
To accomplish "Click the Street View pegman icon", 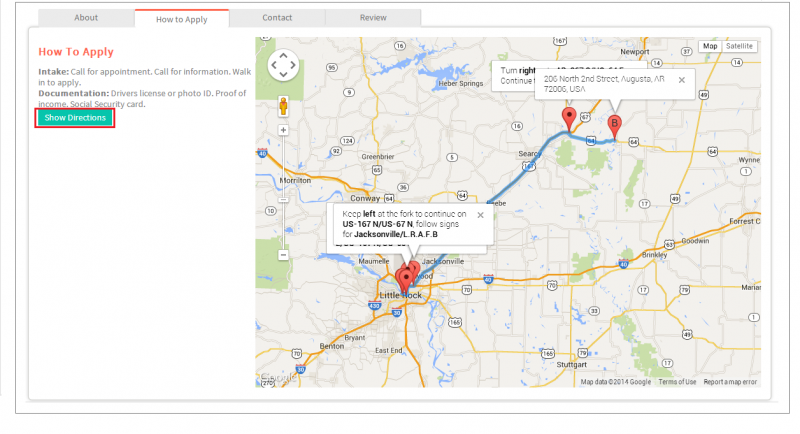I will [283, 107].
